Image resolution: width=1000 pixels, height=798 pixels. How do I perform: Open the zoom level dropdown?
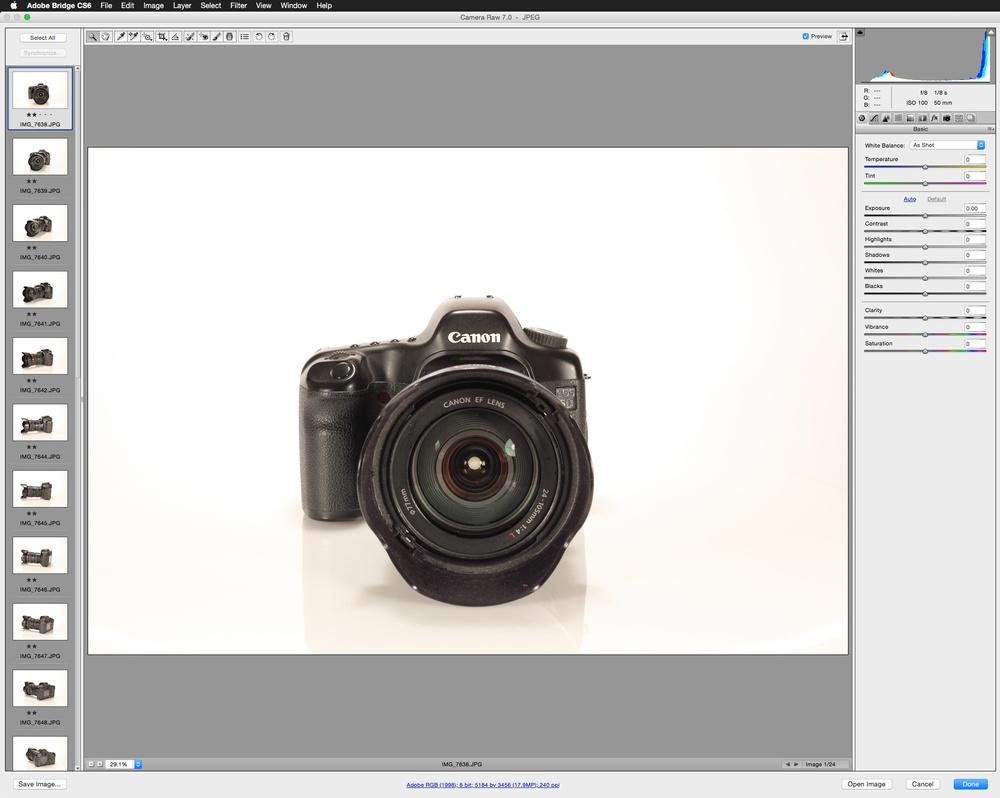[135, 763]
